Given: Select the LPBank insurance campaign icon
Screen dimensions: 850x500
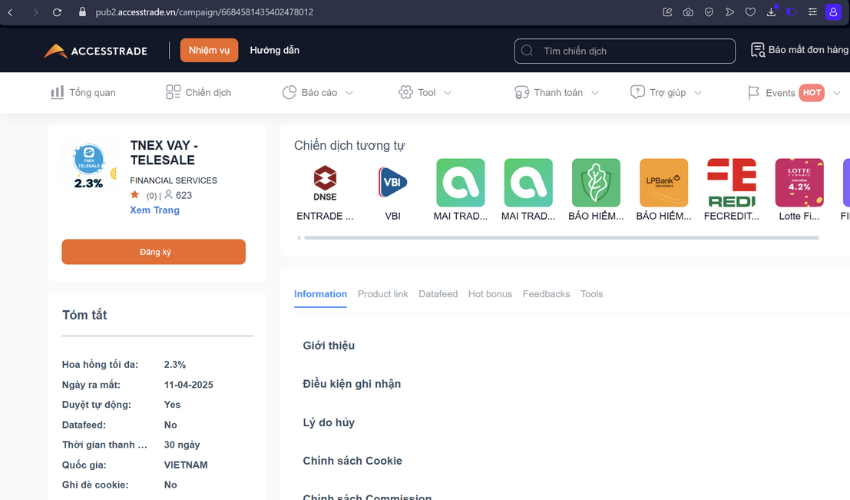Looking at the screenshot, I should [664, 183].
